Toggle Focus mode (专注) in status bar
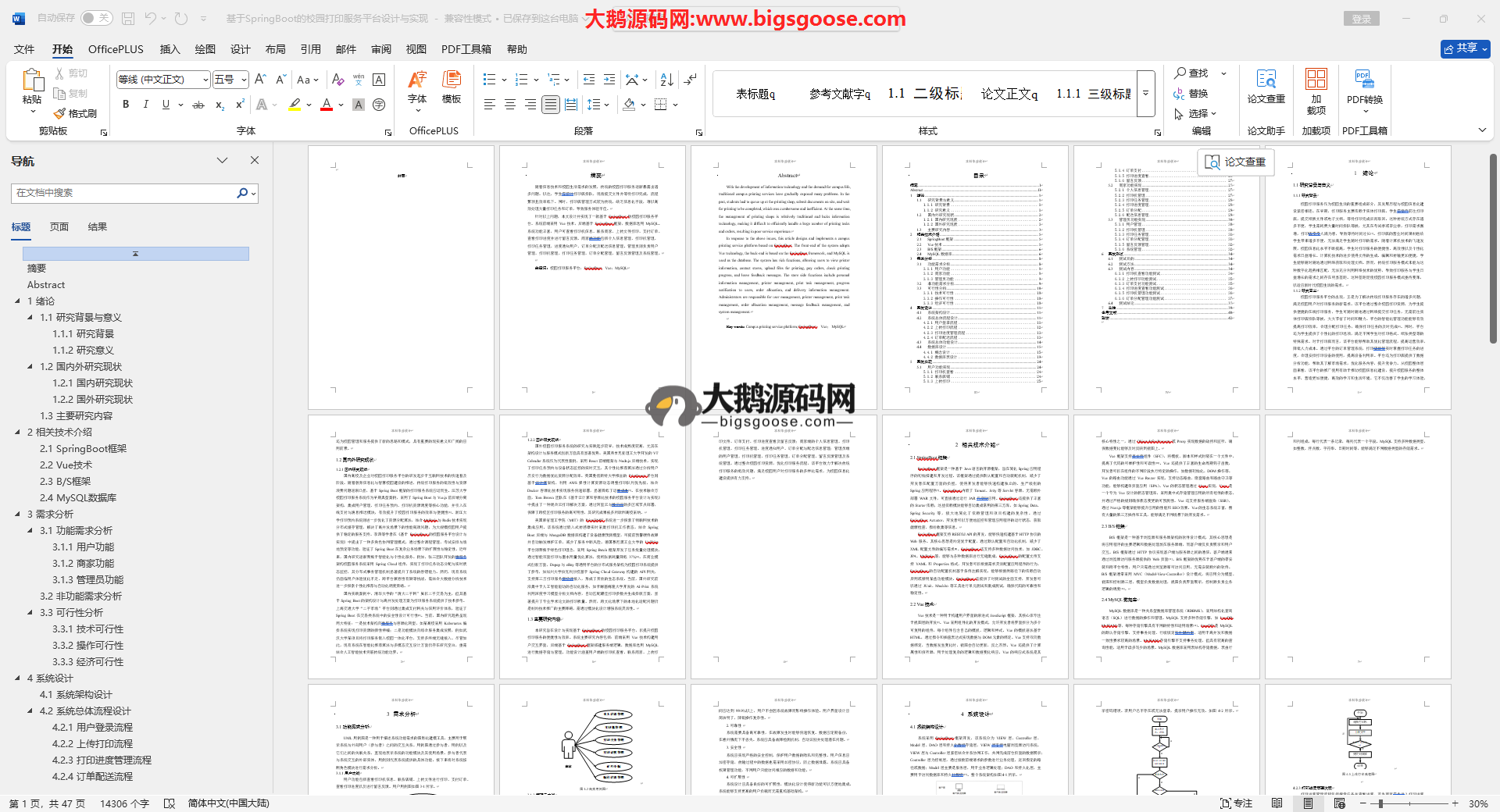 click(1236, 803)
